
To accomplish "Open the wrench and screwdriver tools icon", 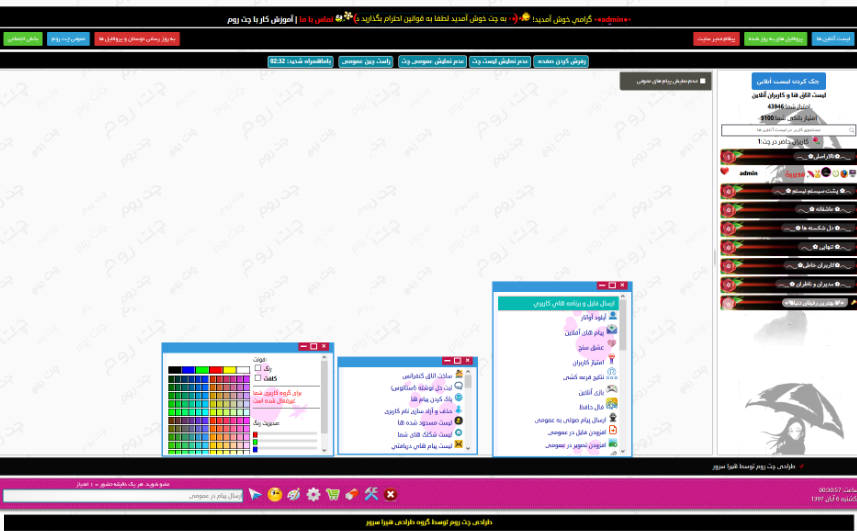I will (x=371, y=494).
